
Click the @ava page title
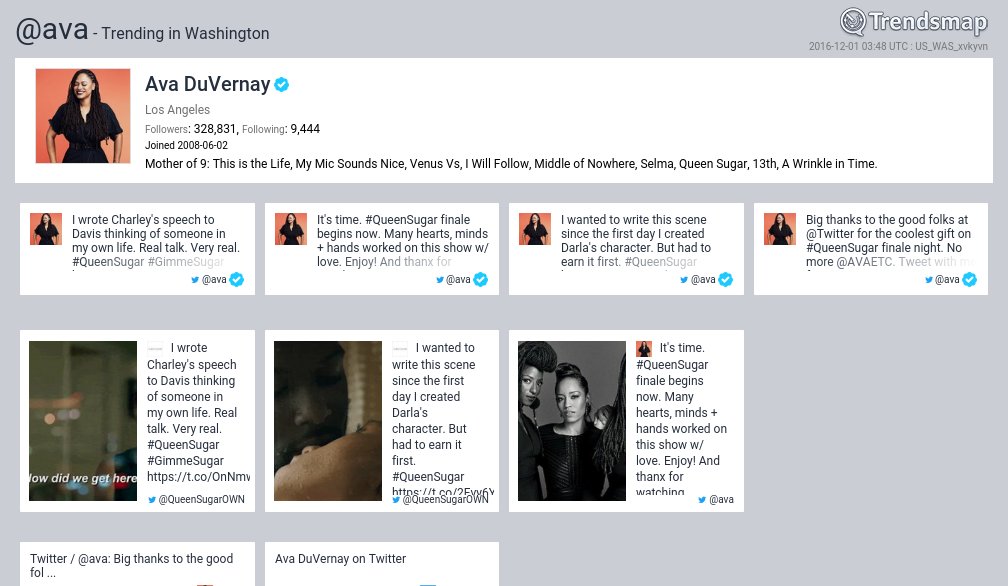click(x=52, y=30)
